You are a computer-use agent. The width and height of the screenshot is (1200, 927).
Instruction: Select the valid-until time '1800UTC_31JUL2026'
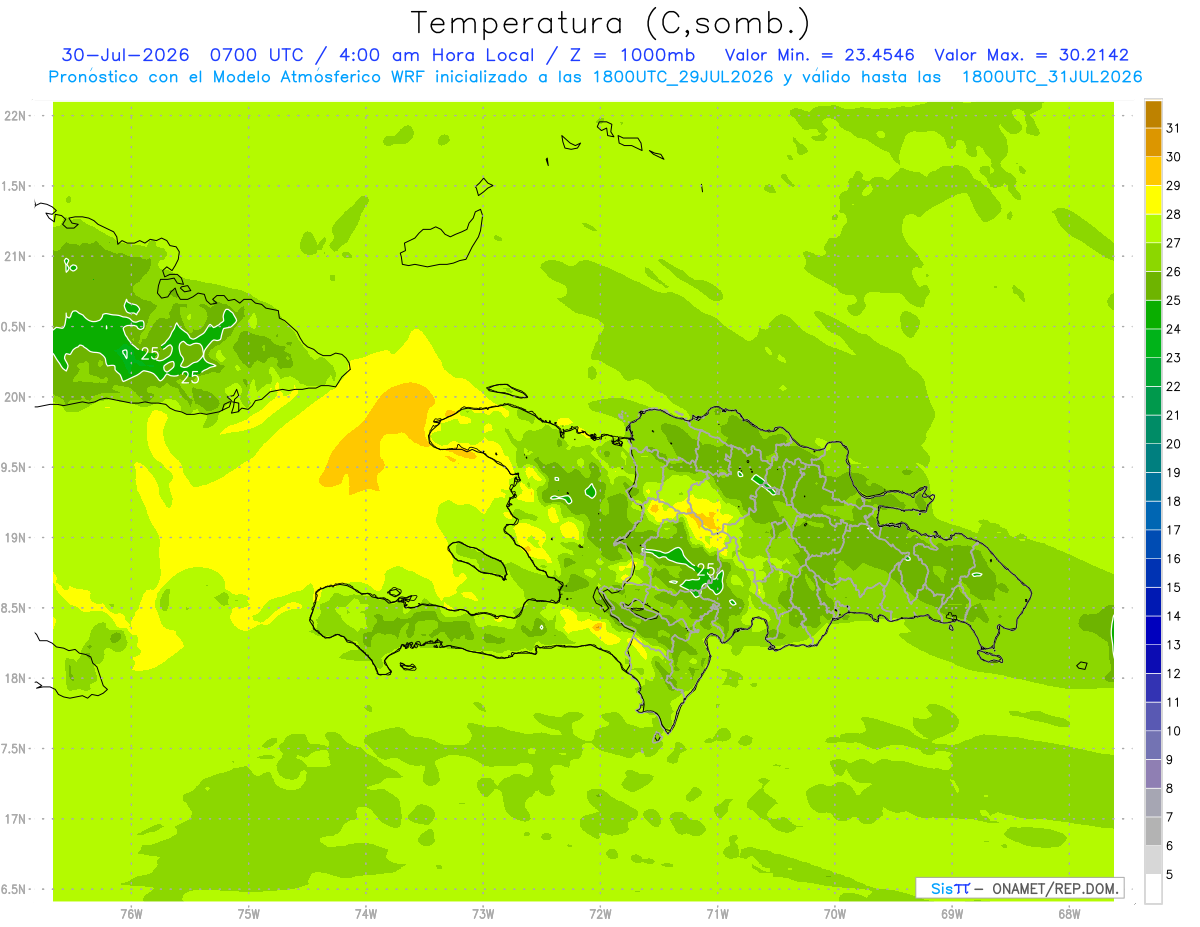pos(1052,77)
